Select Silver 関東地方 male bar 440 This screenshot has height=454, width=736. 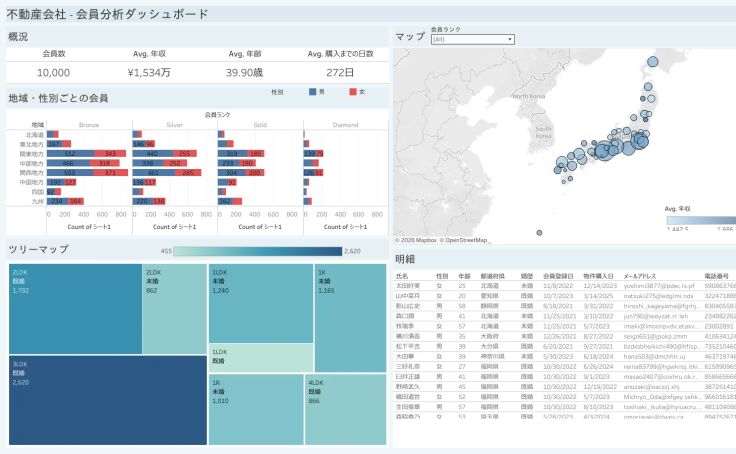point(153,154)
